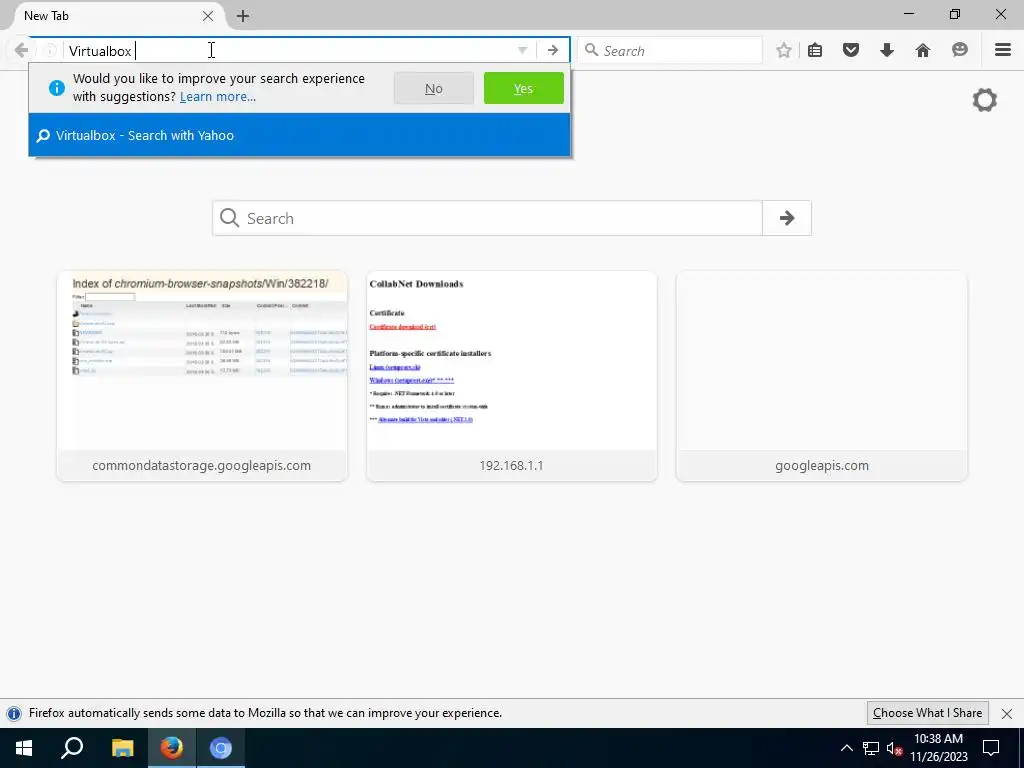1024x768 pixels.
Task: Open the taskbar clock showing 10:38 AM
Action: pos(938,748)
